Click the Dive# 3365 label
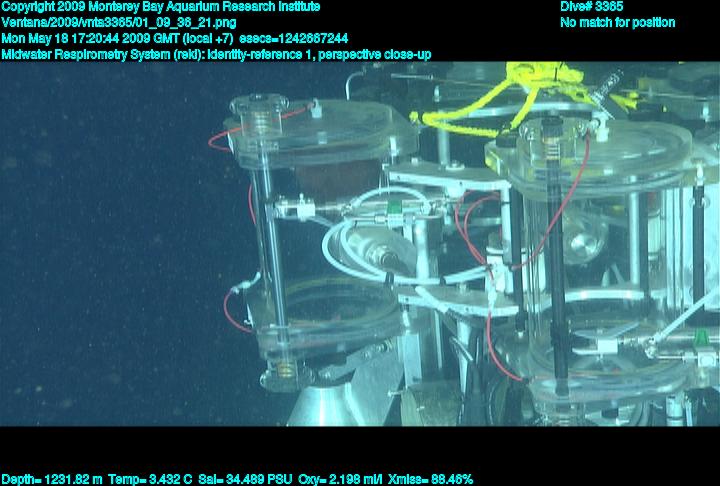 (591, 7)
